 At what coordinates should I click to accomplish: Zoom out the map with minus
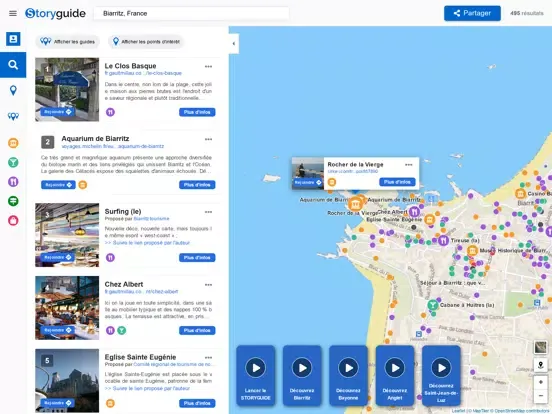pyautogui.click(x=540, y=396)
